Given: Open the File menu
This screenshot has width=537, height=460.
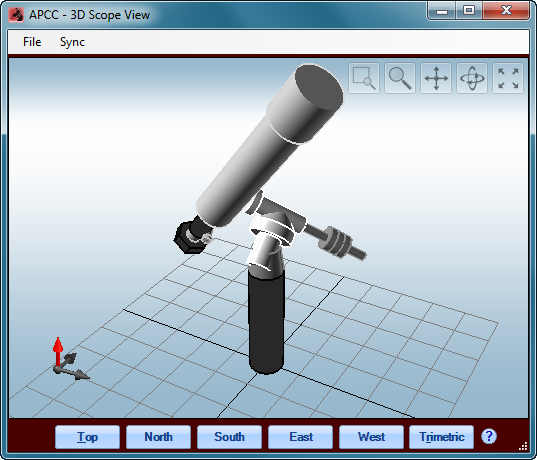Looking at the screenshot, I should 32,42.
